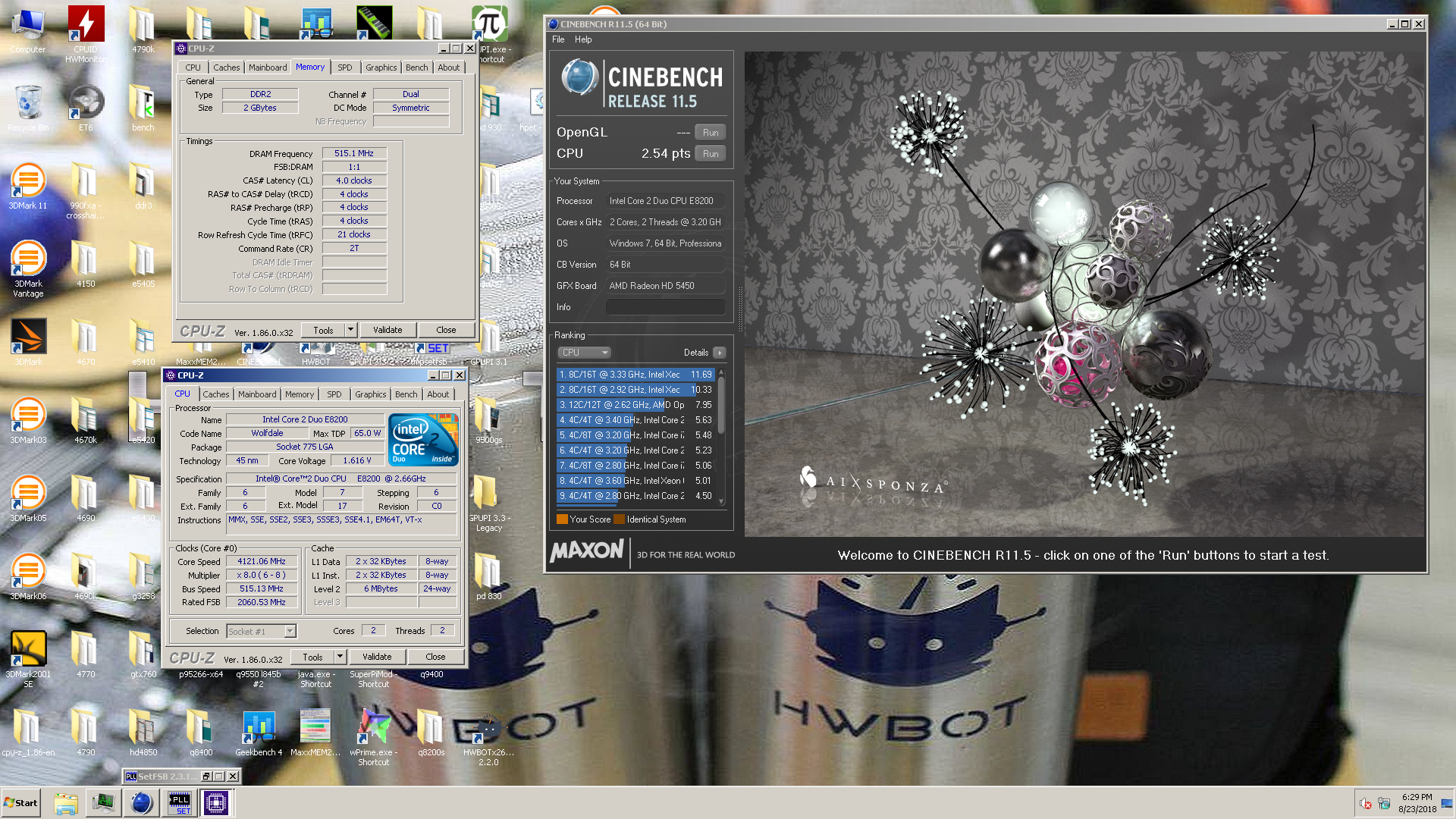Screen dimensions: 1456x819
Task: Open the cpu-z_1.86-en folder
Action: [28, 733]
